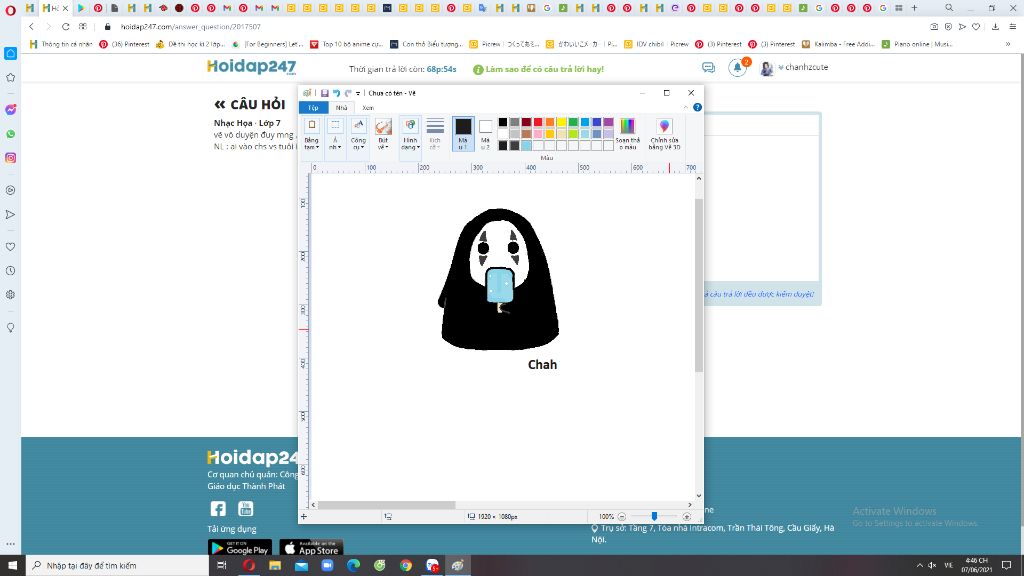Image resolution: width=1024 pixels, height=576 pixels.
Task: Open Google Chrome from the taskbar
Action: click(406, 566)
